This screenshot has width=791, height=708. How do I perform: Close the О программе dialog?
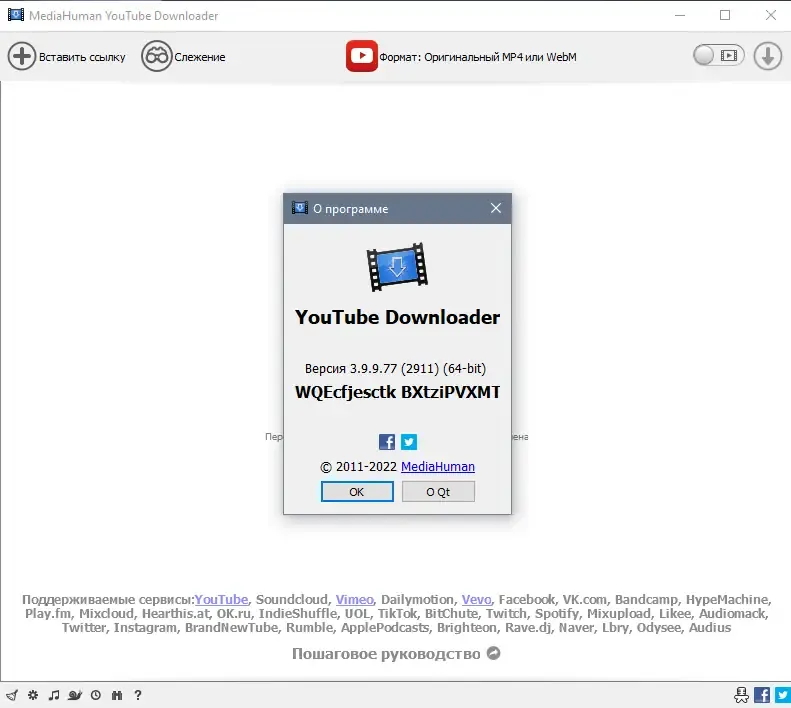(x=496, y=208)
